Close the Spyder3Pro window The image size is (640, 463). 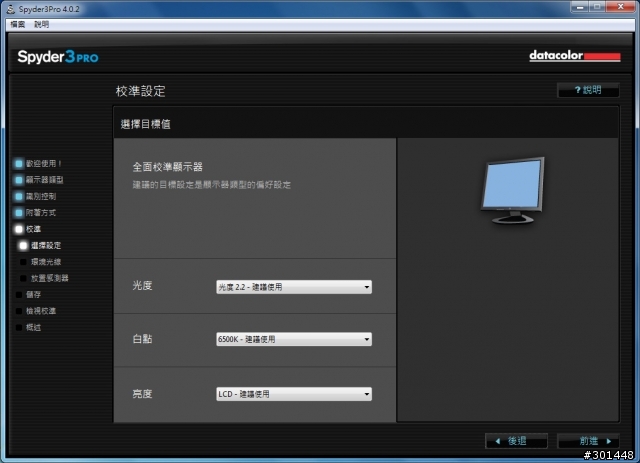point(620,7)
